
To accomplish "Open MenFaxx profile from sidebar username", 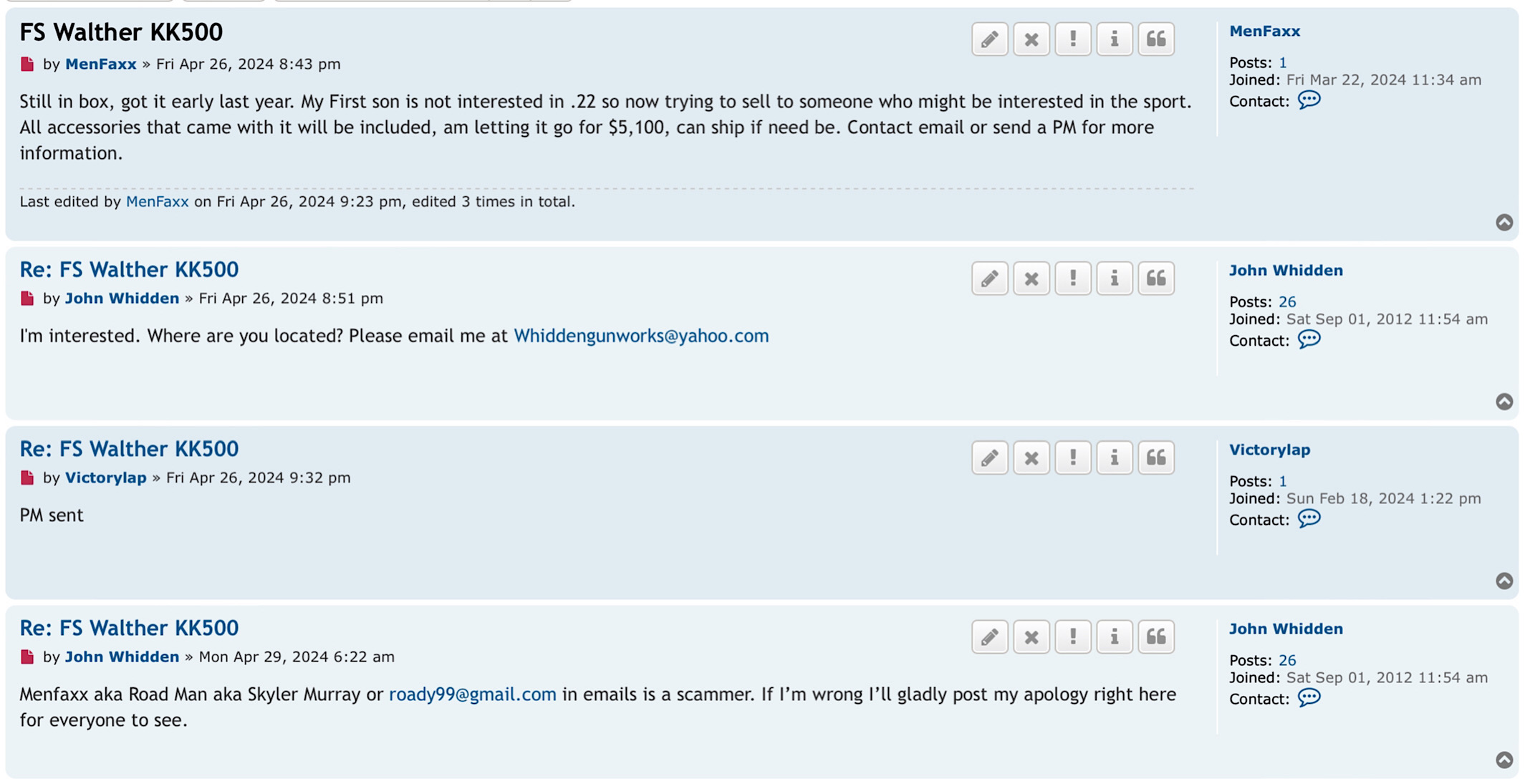I will coord(1264,31).
